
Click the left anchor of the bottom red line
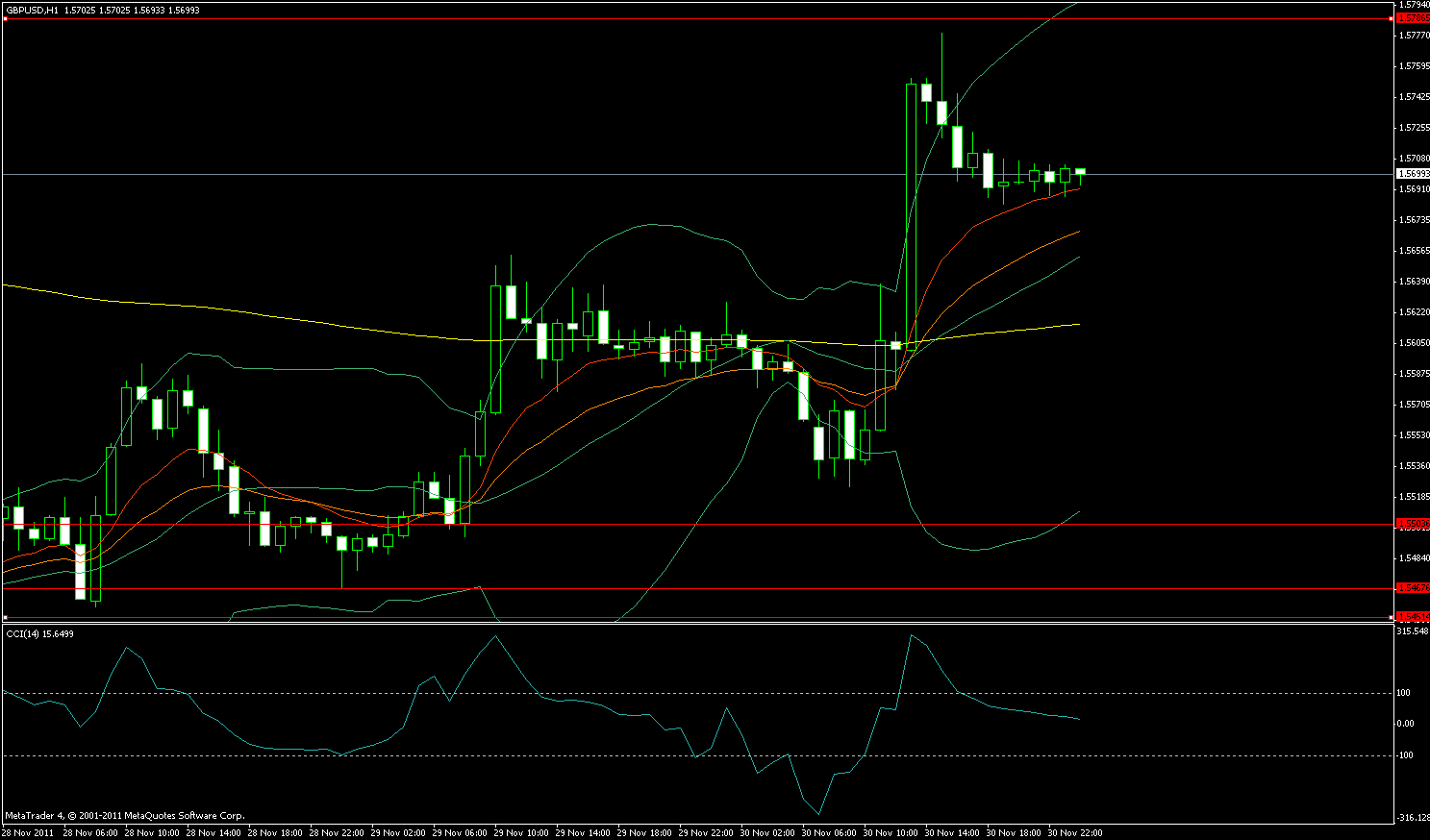pos(5,617)
